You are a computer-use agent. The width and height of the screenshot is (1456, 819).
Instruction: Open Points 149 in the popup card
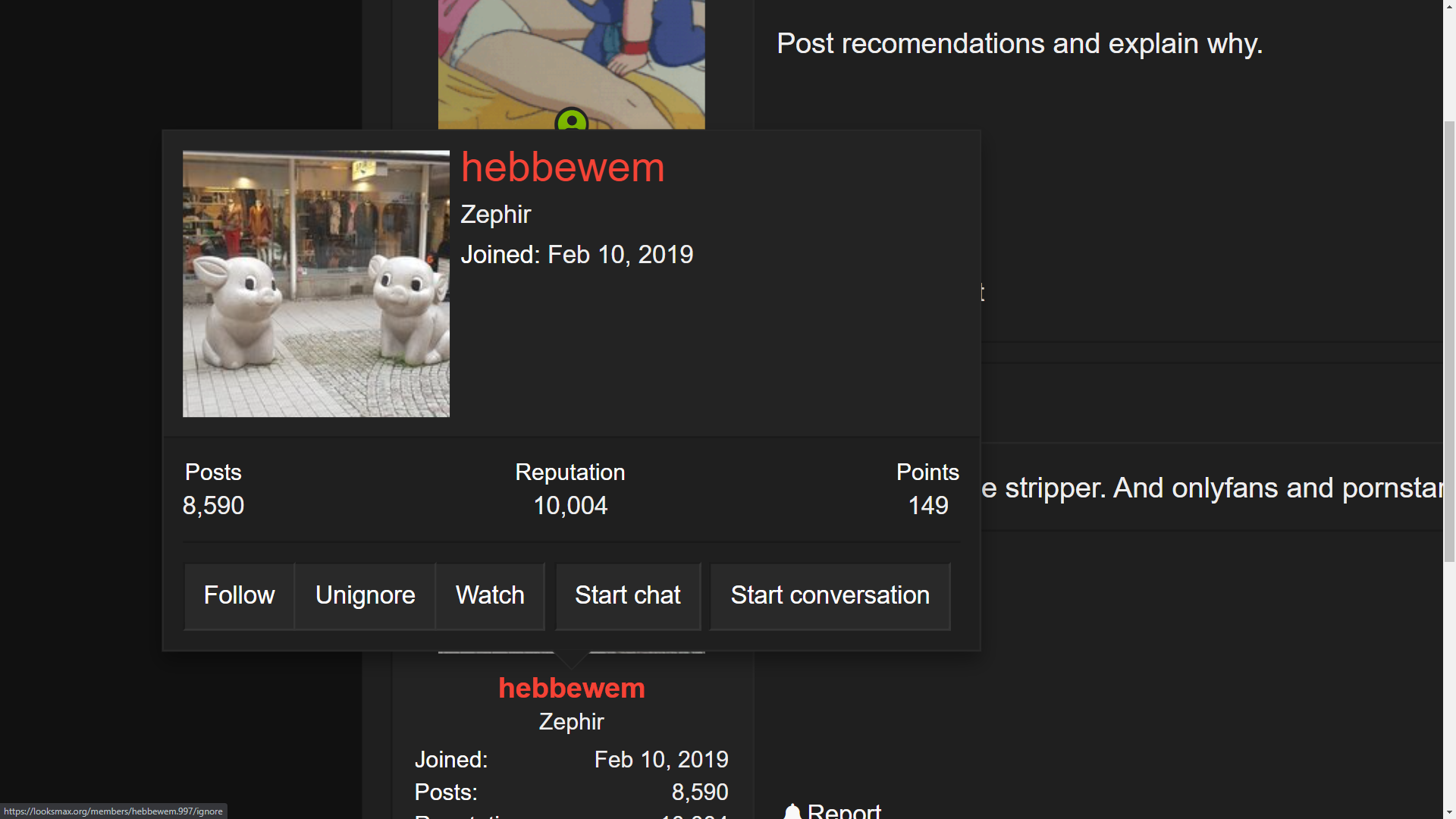click(928, 506)
